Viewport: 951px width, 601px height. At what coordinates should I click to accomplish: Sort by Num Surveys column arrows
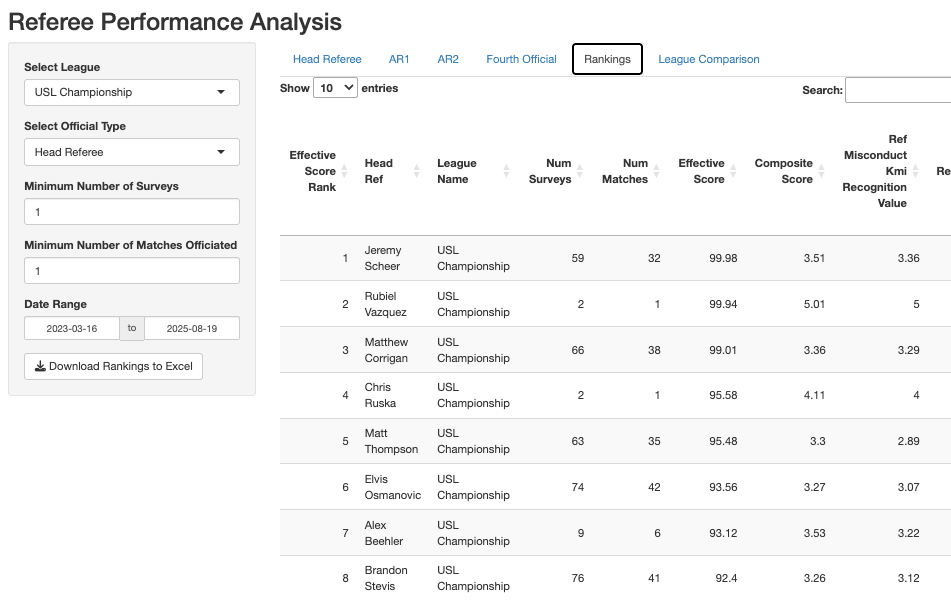click(x=580, y=171)
